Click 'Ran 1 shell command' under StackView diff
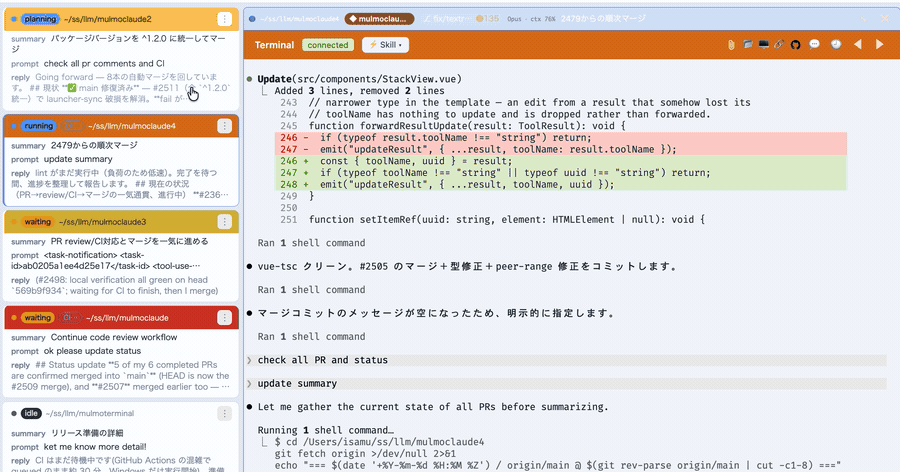 311,243
